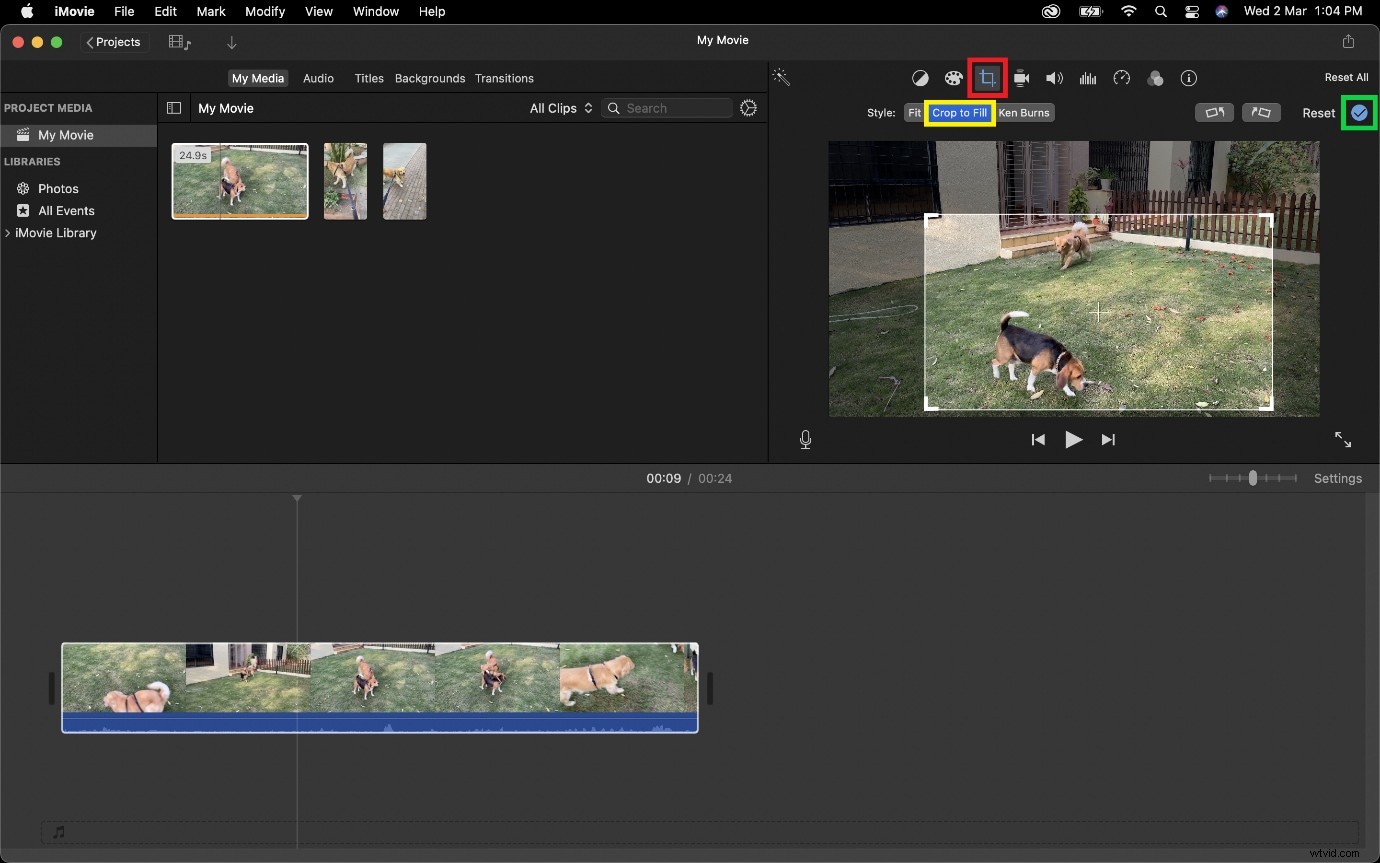Click the Stabilization camera icon
Viewport: 1380px width, 863px height.
(x=1021, y=78)
